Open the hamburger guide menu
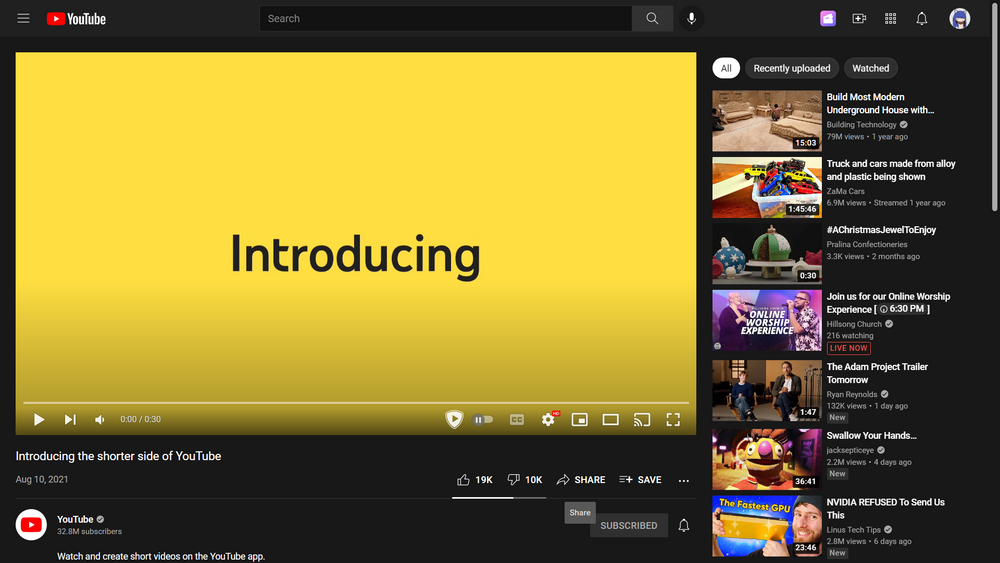Image resolution: width=1000 pixels, height=563 pixels. click(24, 18)
